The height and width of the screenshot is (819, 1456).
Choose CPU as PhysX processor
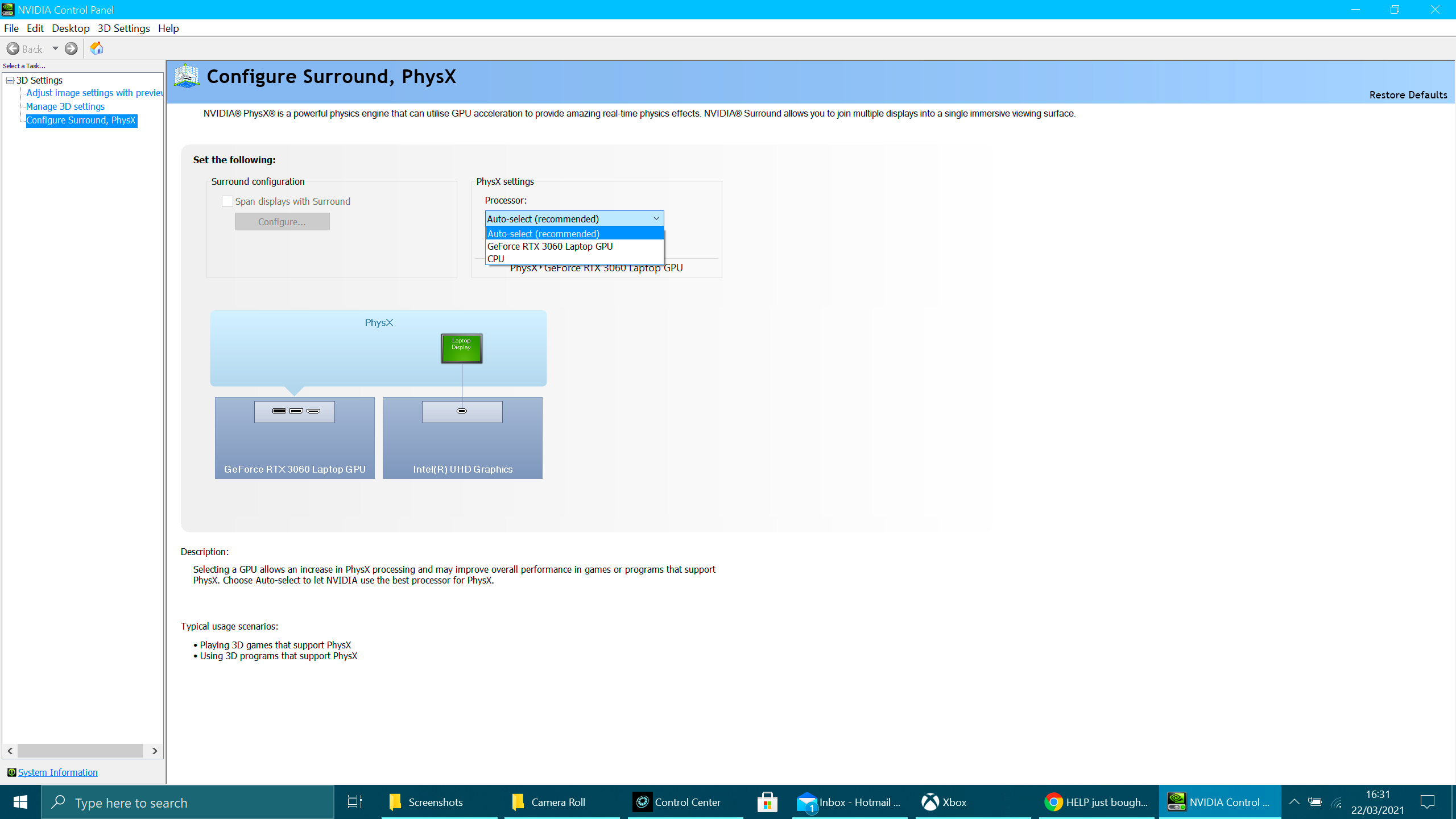click(574, 259)
